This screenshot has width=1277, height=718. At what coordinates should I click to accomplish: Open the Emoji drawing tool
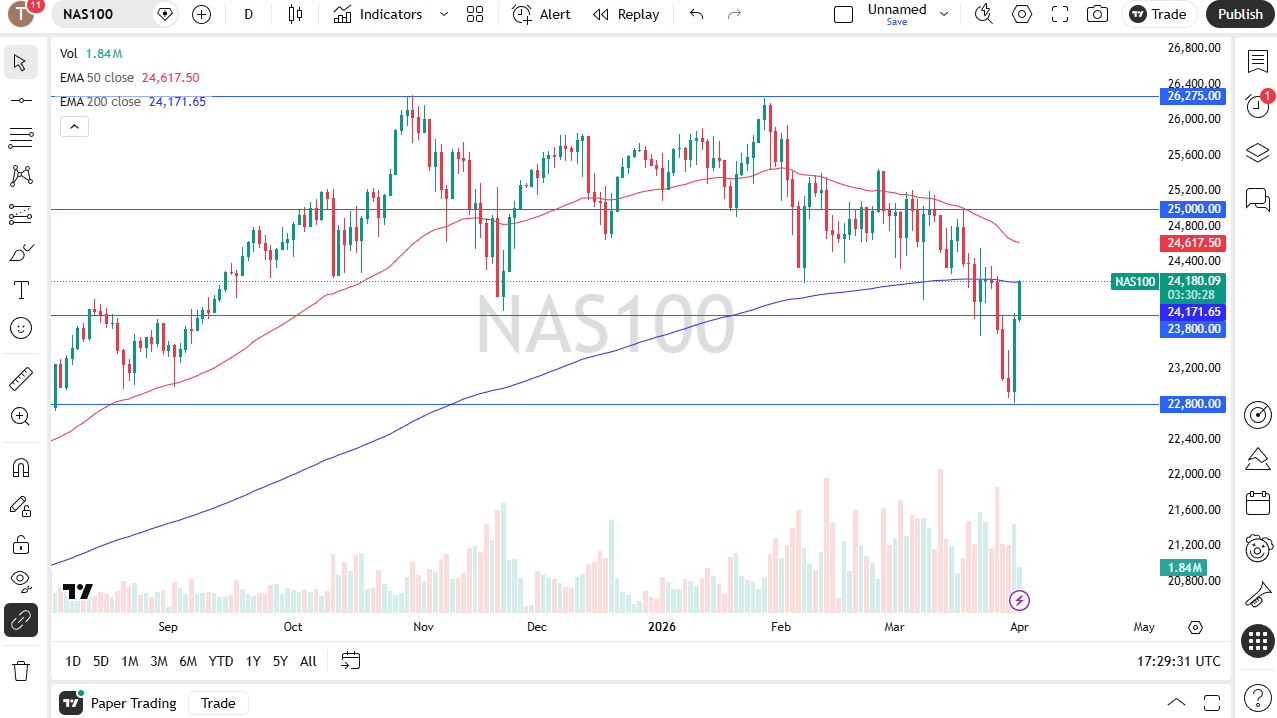pyautogui.click(x=21, y=327)
